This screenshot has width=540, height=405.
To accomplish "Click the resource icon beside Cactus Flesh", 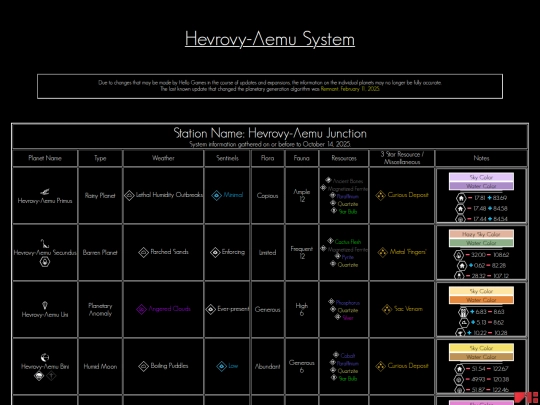I will 330,241.
